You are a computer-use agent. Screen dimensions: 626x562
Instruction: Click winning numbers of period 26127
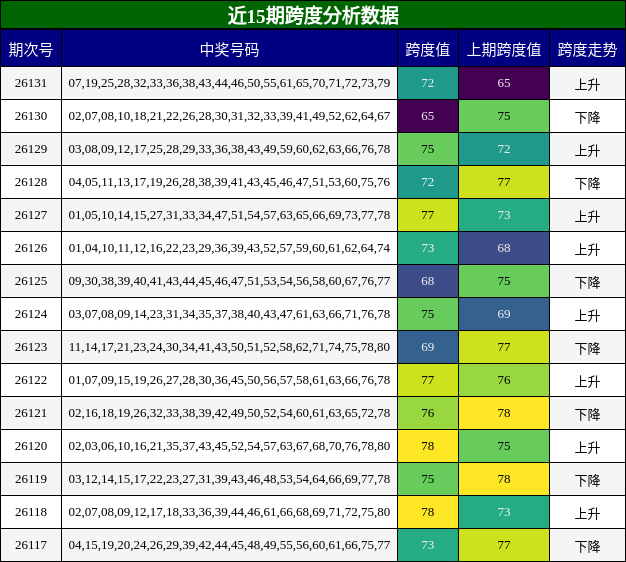(229, 215)
